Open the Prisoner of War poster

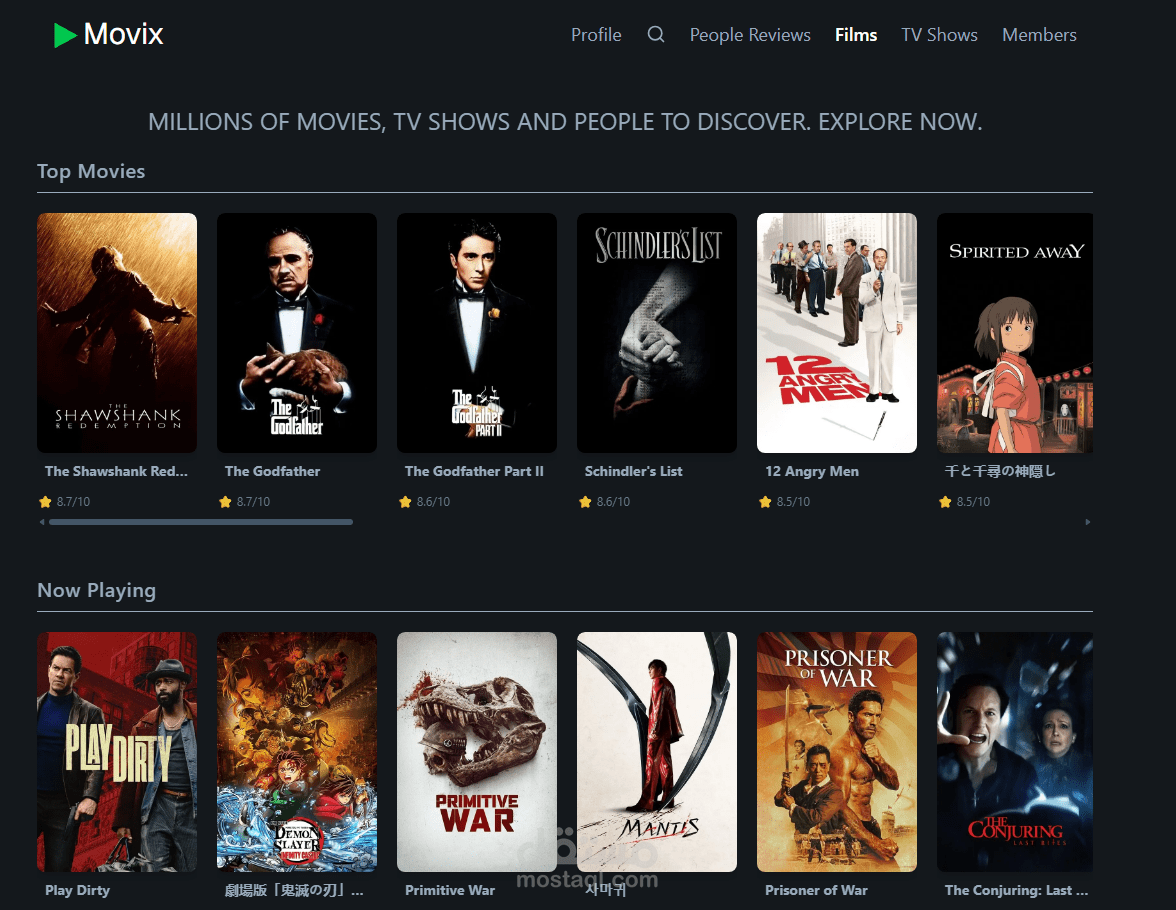[837, 751]
